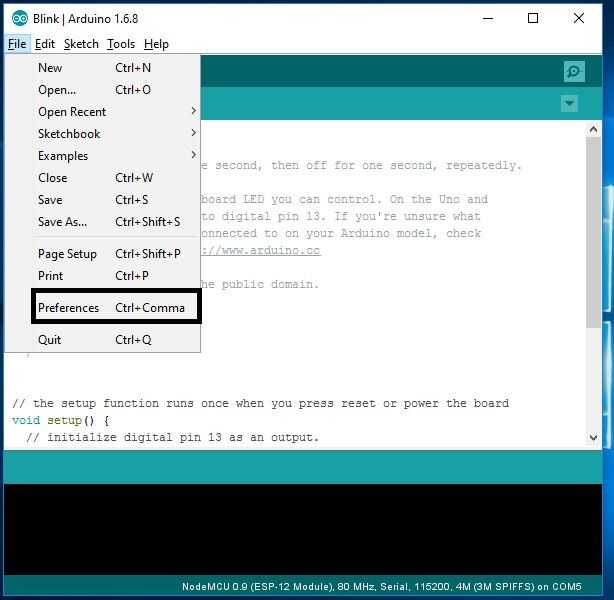Click the www.arduino.cc link in code
This screenshot has height=600, width=614.
click(261, 250)
